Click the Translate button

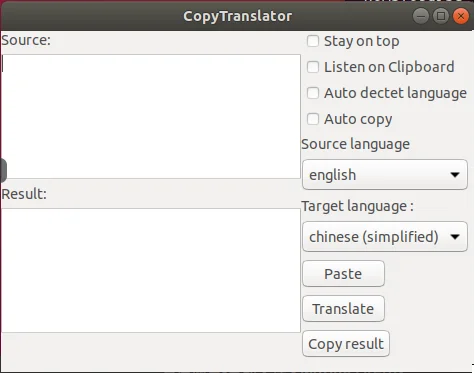pyautogui.click(x=343, y=309)
